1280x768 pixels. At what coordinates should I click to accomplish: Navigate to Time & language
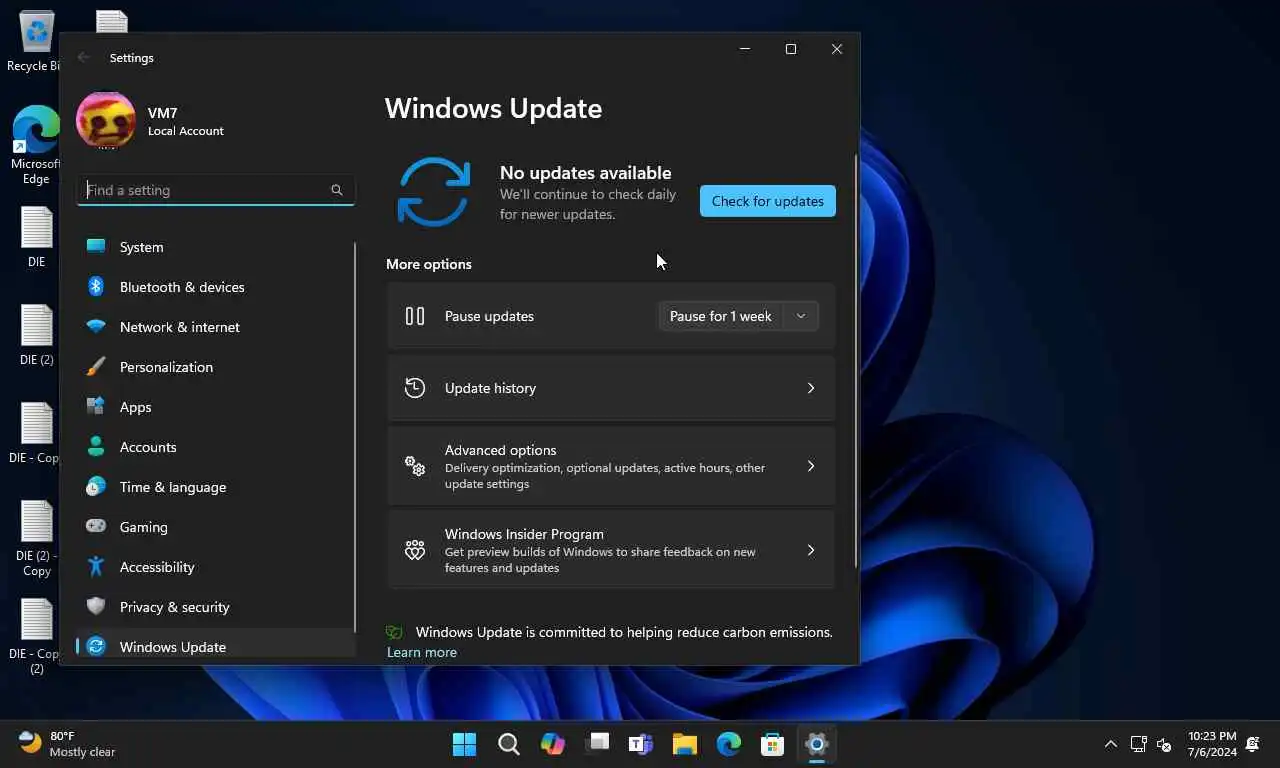[x=215, y=487]
